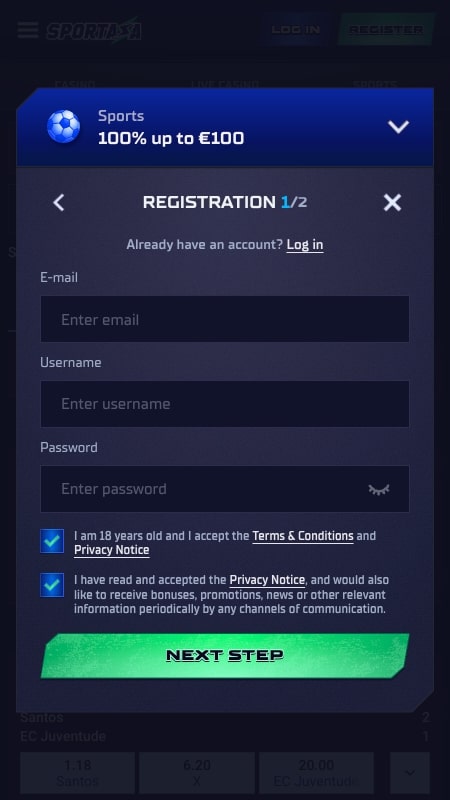Expand the Sports bonus chevron

398,127
